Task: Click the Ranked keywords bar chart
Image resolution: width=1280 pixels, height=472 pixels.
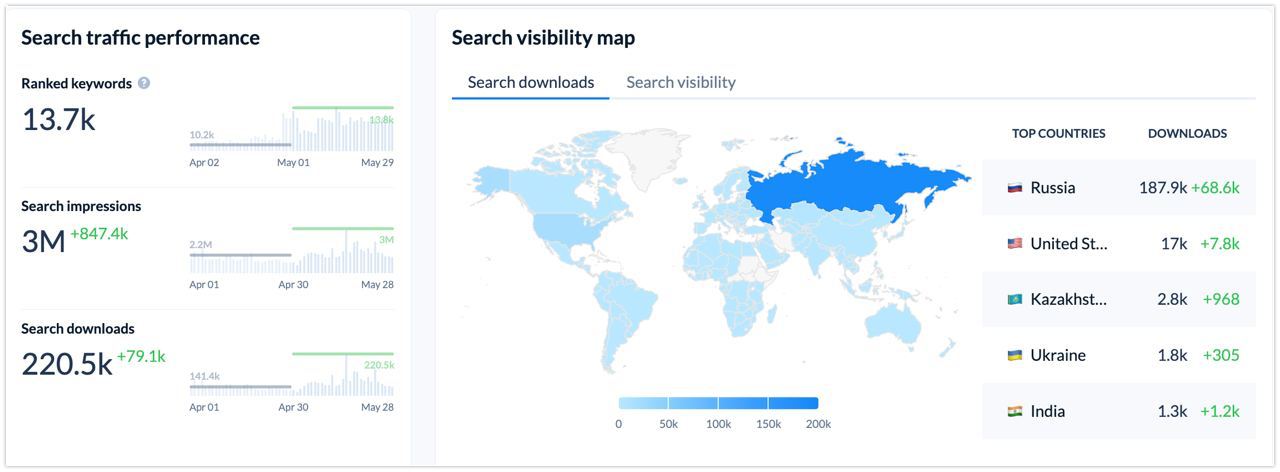Action: click(291, 130)
